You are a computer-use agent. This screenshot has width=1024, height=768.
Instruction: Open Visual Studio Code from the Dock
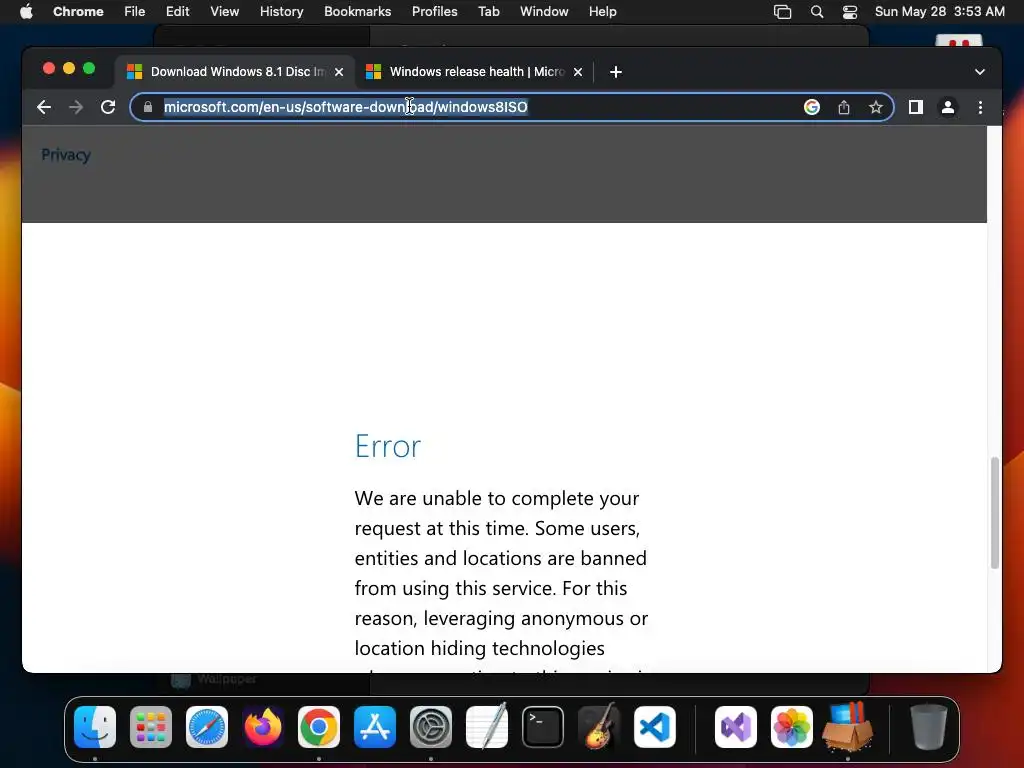655,727
